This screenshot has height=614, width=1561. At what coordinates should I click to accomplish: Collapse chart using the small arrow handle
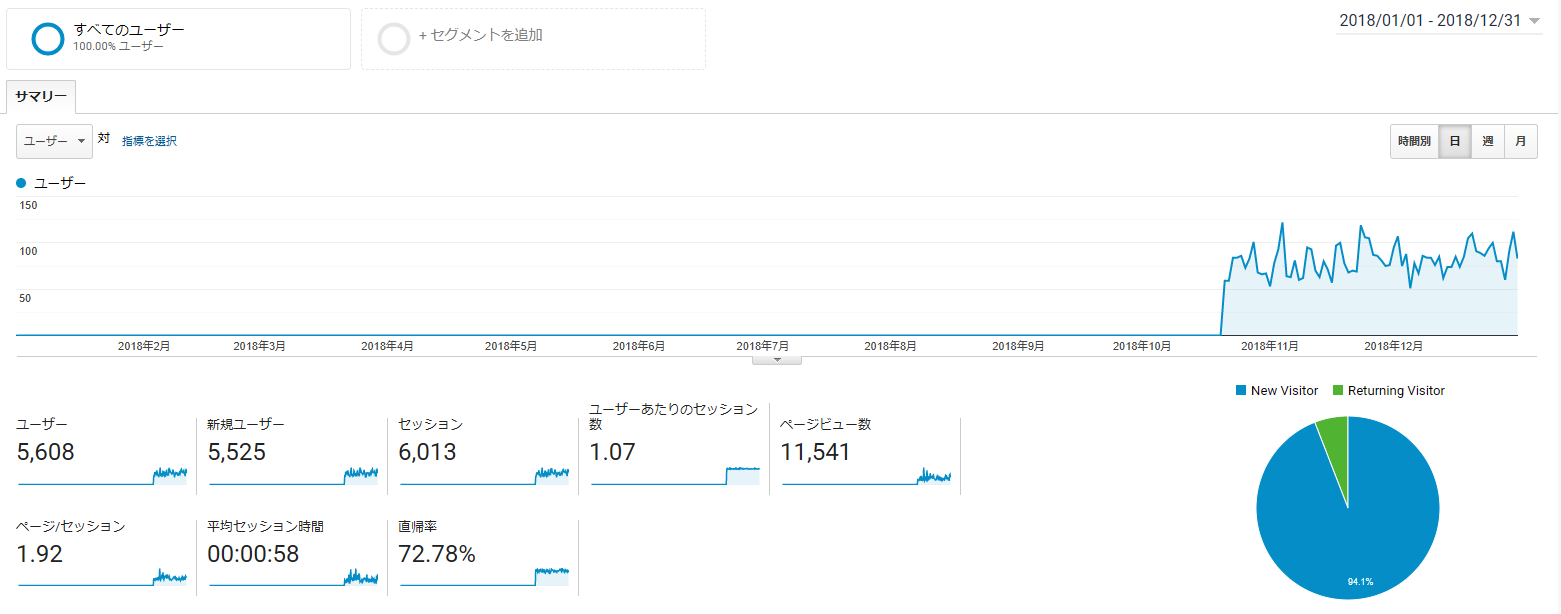coord(777,359)
